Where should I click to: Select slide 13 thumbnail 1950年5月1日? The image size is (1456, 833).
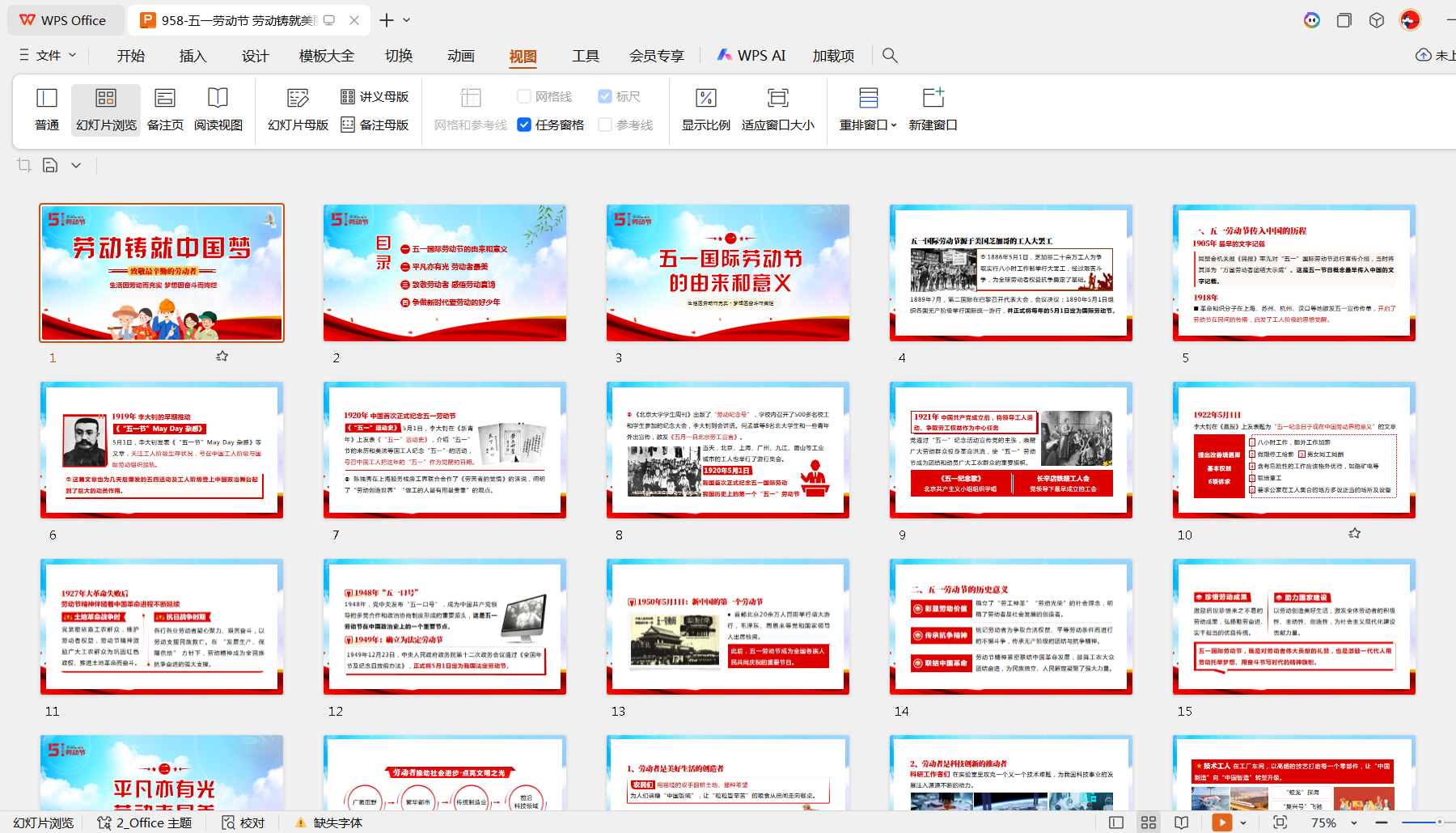[x=728, y=627]
